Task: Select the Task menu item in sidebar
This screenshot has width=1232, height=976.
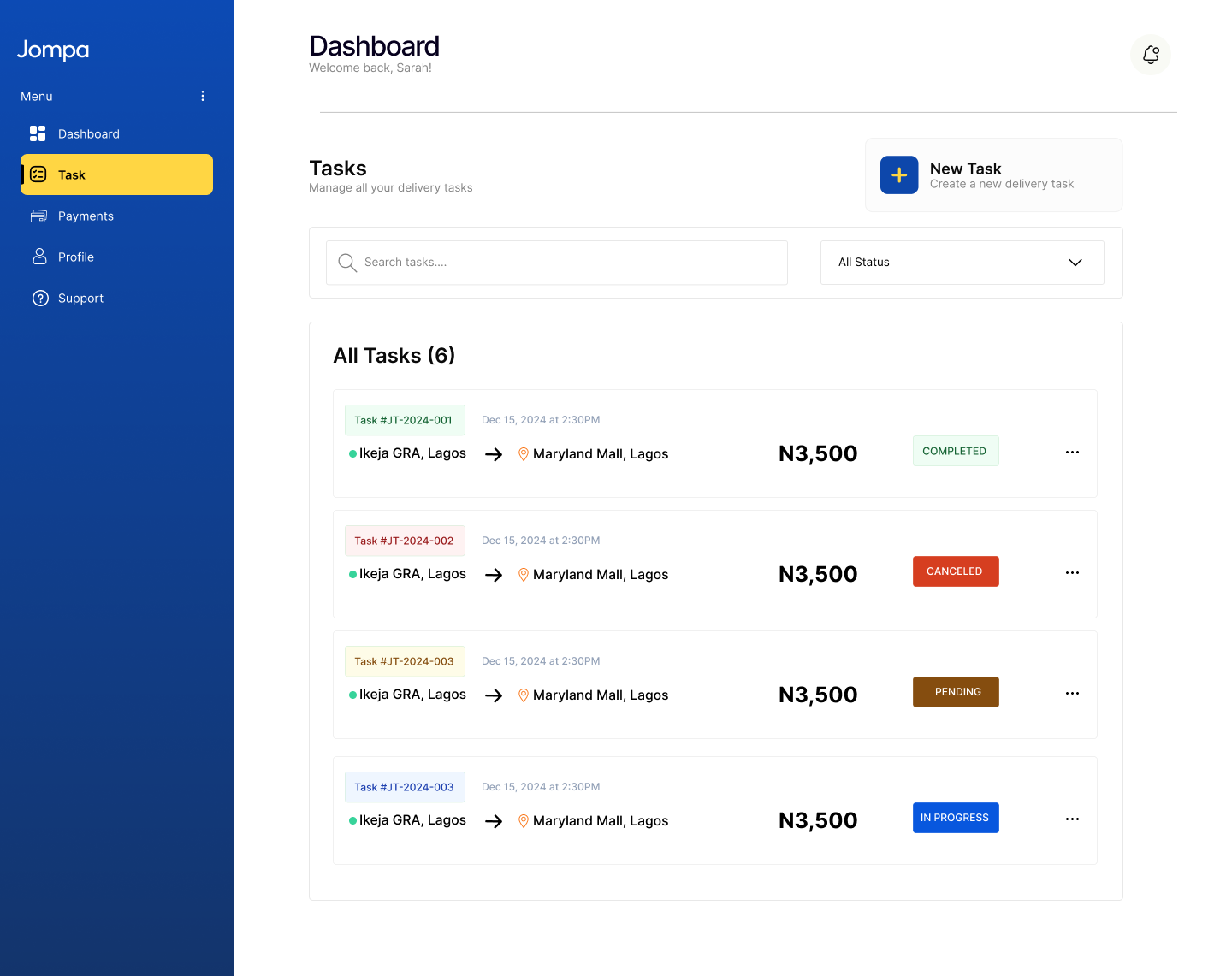Action: point(116,174)
